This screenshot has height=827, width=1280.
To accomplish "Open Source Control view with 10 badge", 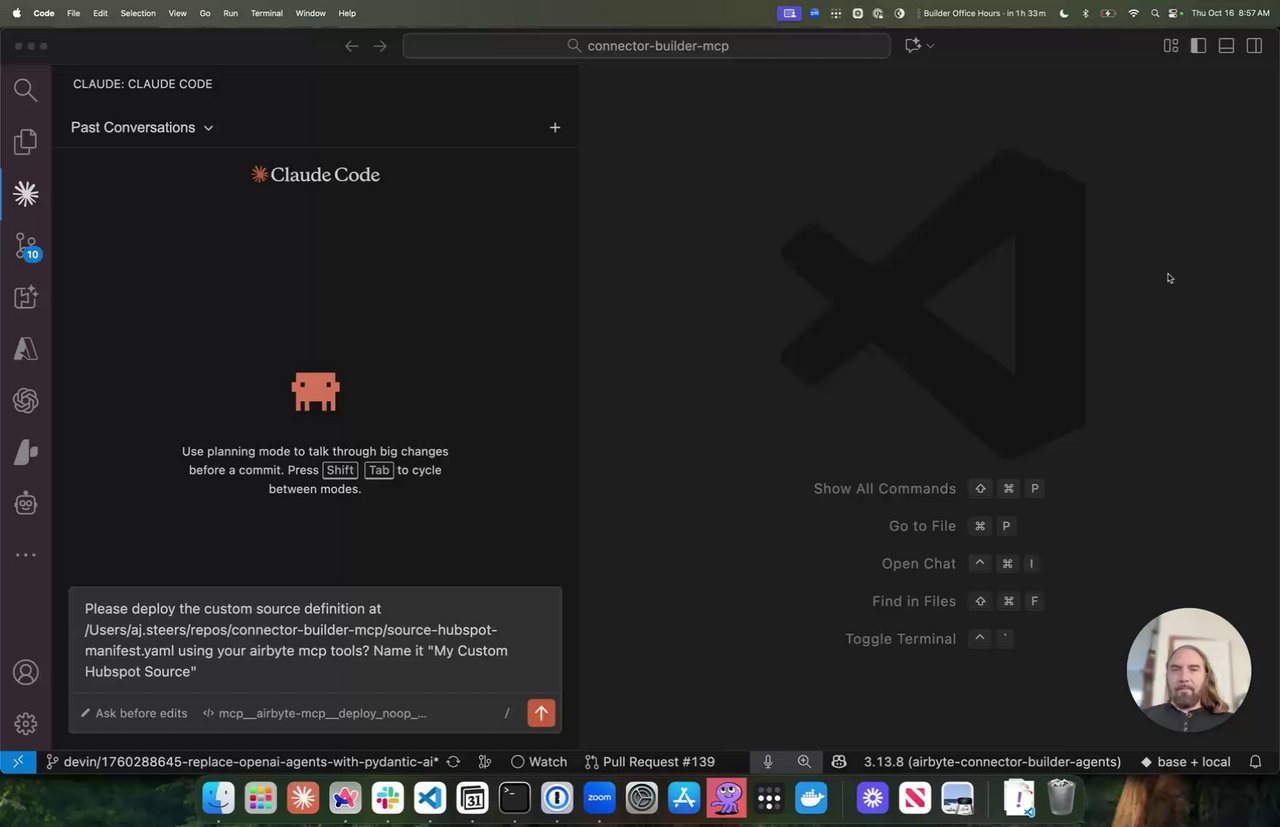I will pos(26,246).
